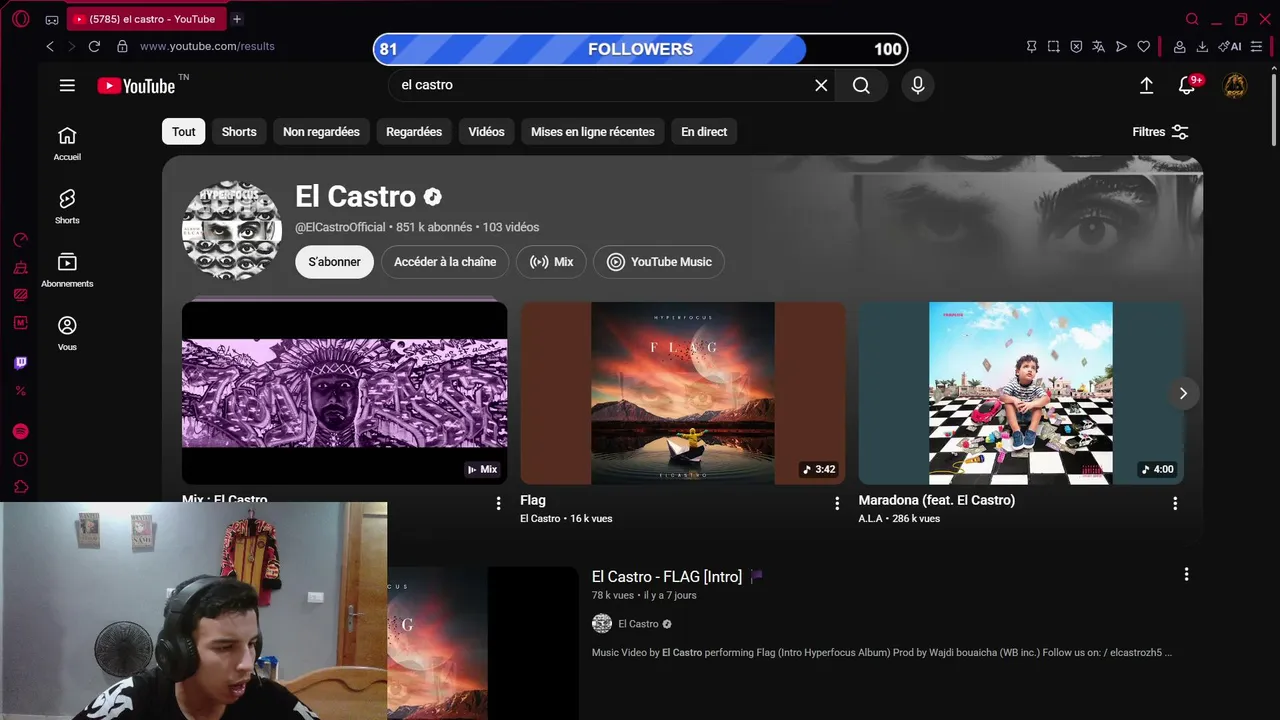Image resolution: width=1280 pixels, height=720 pixels.
Task: Reload the current page
Action: pyautogui.click(x=94, y=46)
